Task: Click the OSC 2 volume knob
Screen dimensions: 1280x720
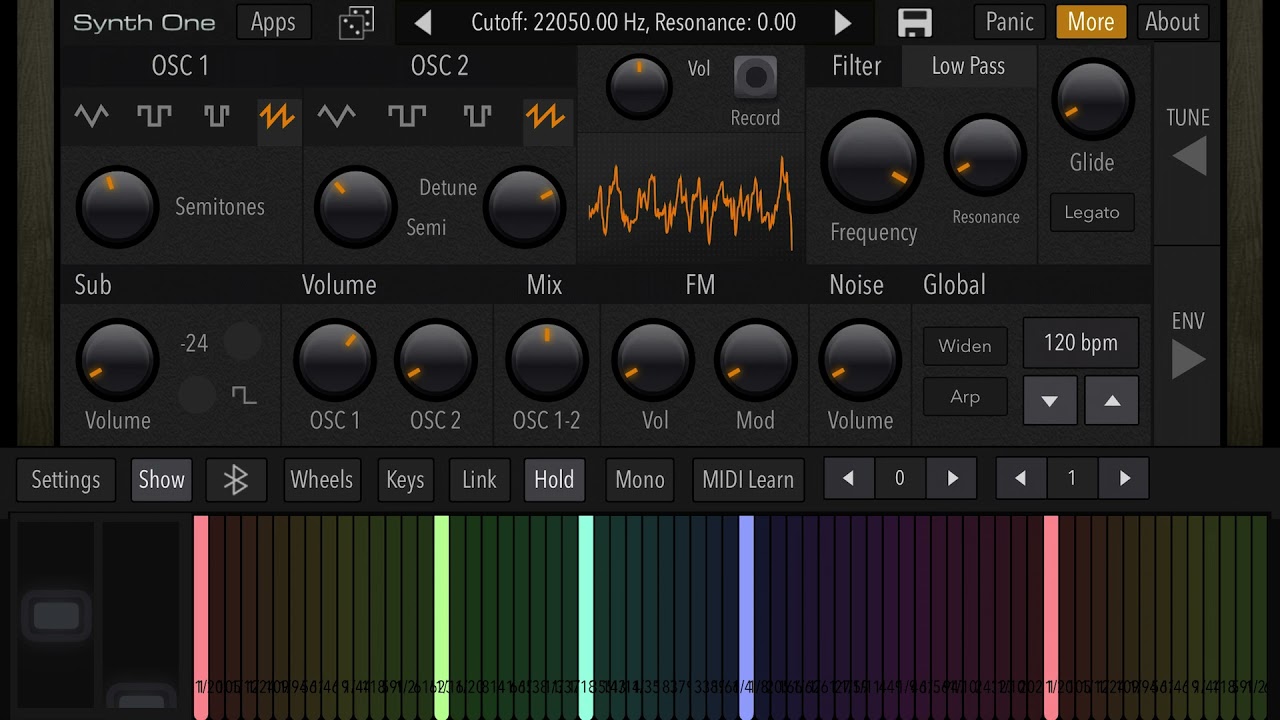Action: point(435,361)
